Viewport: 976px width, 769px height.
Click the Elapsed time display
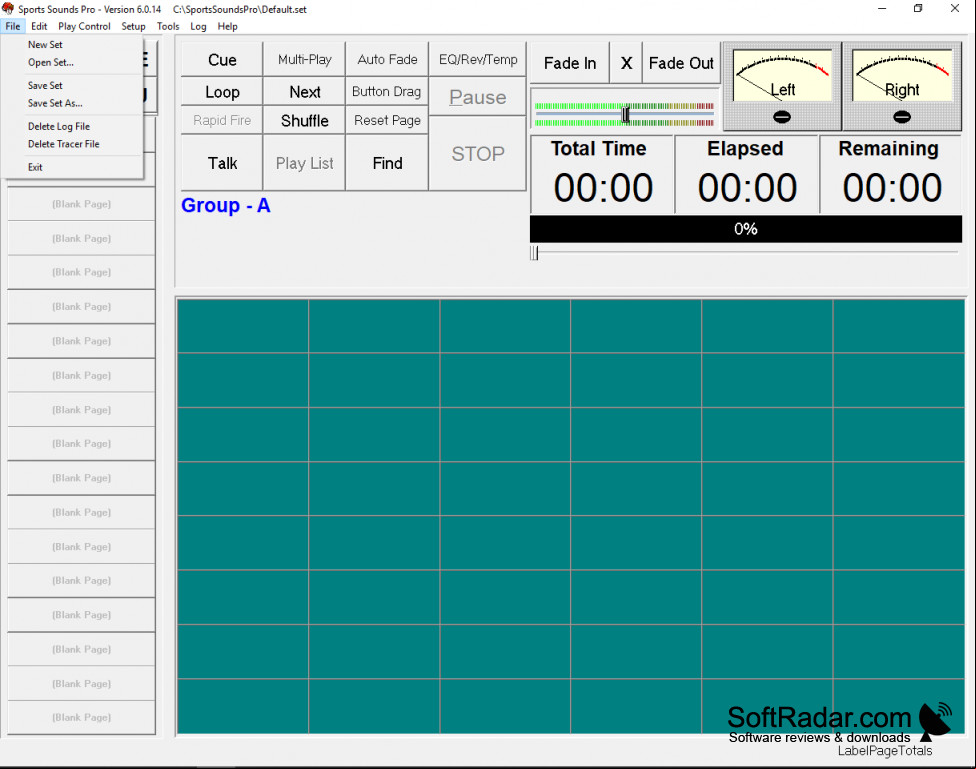[746, 174]
